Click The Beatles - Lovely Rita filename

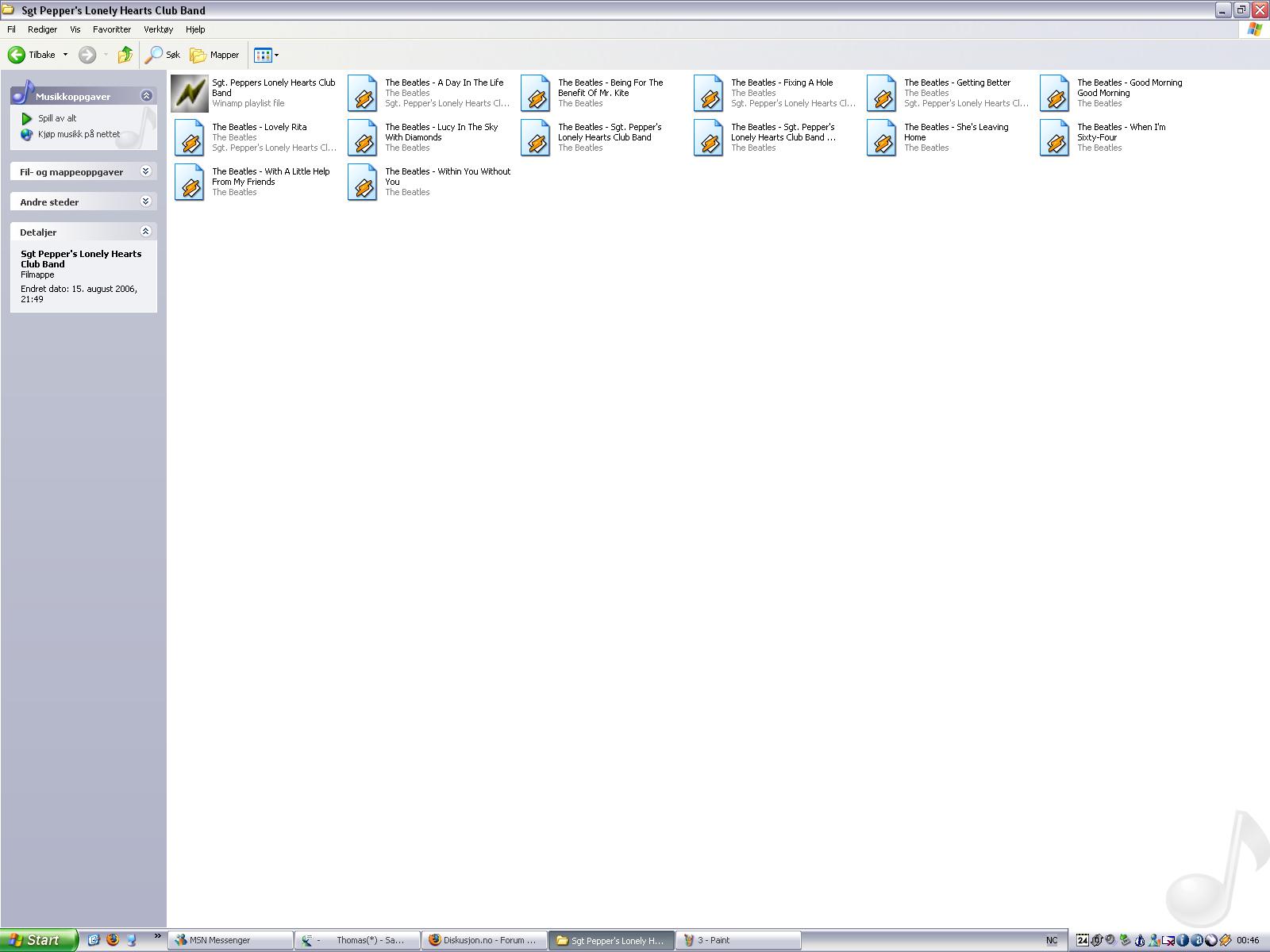(259, 127)
